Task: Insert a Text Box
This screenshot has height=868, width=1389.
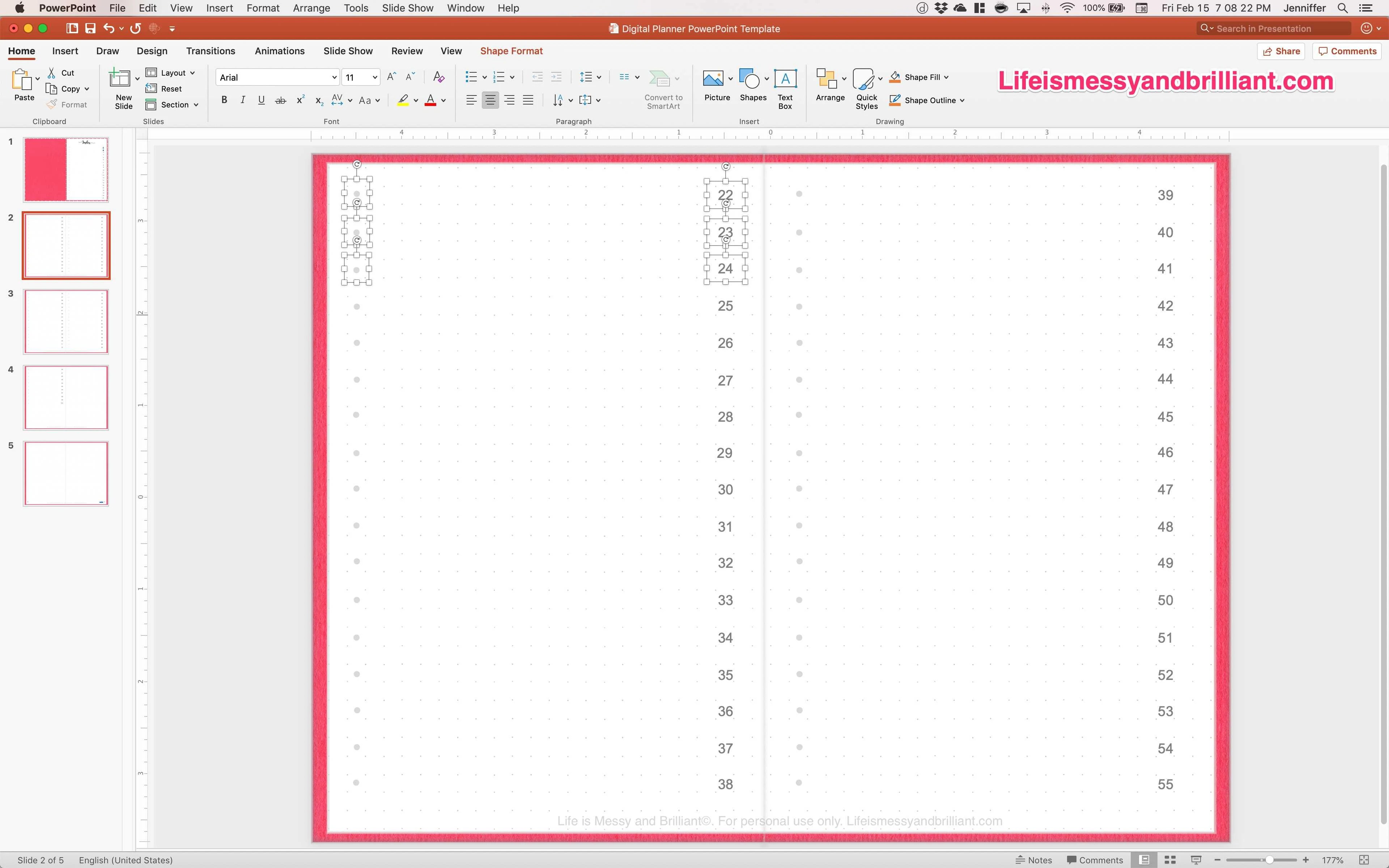Action: (785, 78)
